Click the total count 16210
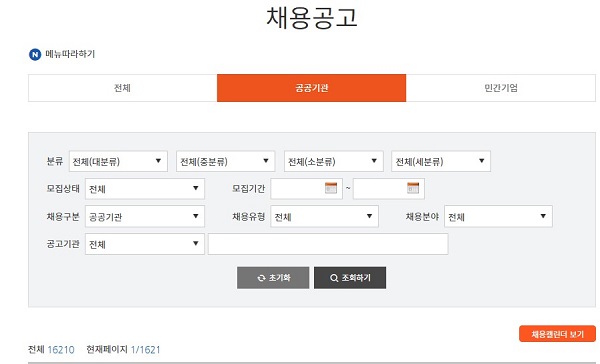 coord(61,349)
